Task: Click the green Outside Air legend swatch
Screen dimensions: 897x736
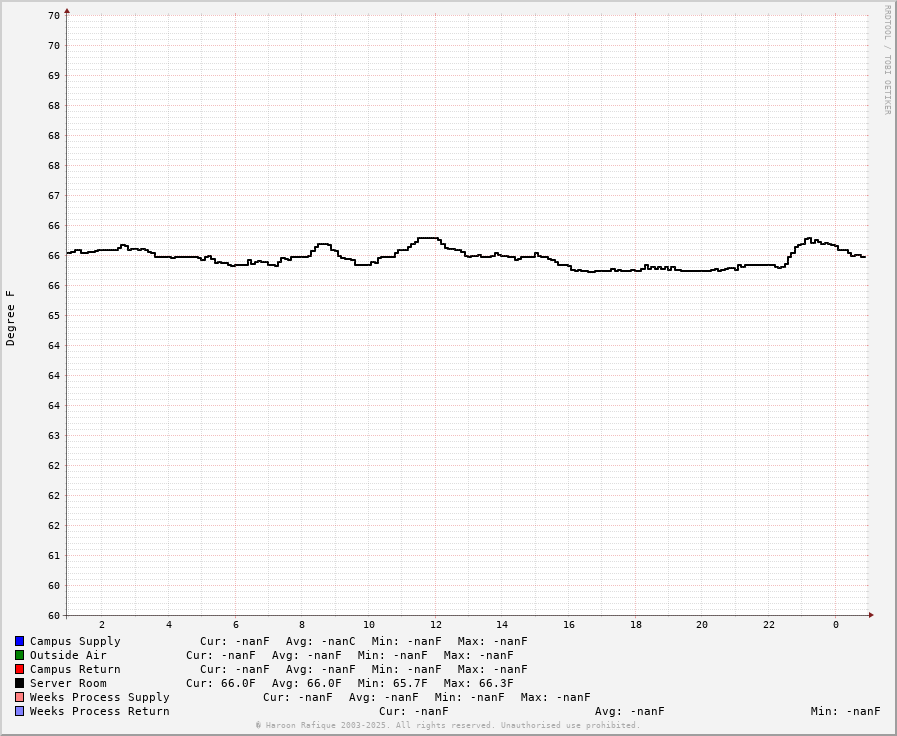Action: pos(19,655)
